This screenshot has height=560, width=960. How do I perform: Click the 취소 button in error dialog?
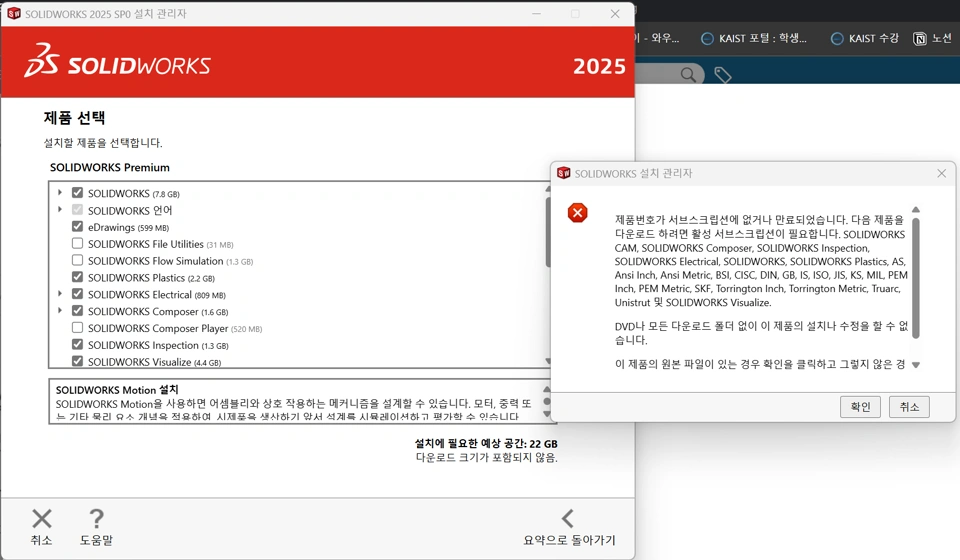[x=909, y=407]
